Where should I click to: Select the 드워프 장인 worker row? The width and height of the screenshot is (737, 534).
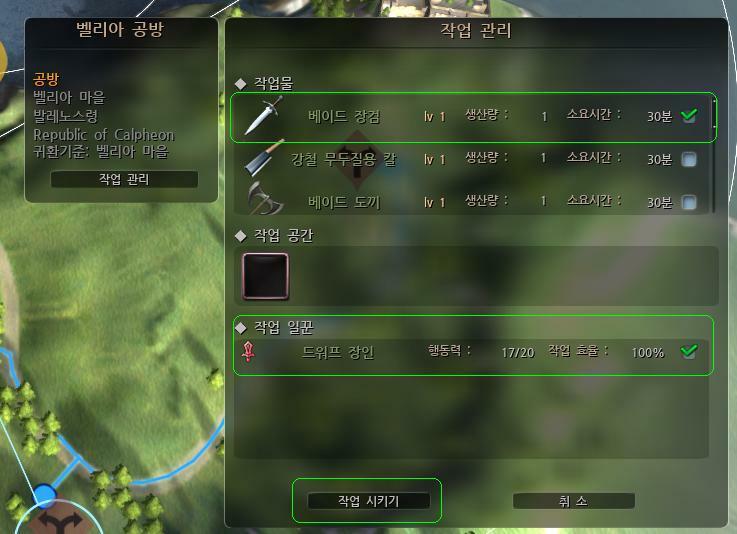tap(473, 352)
